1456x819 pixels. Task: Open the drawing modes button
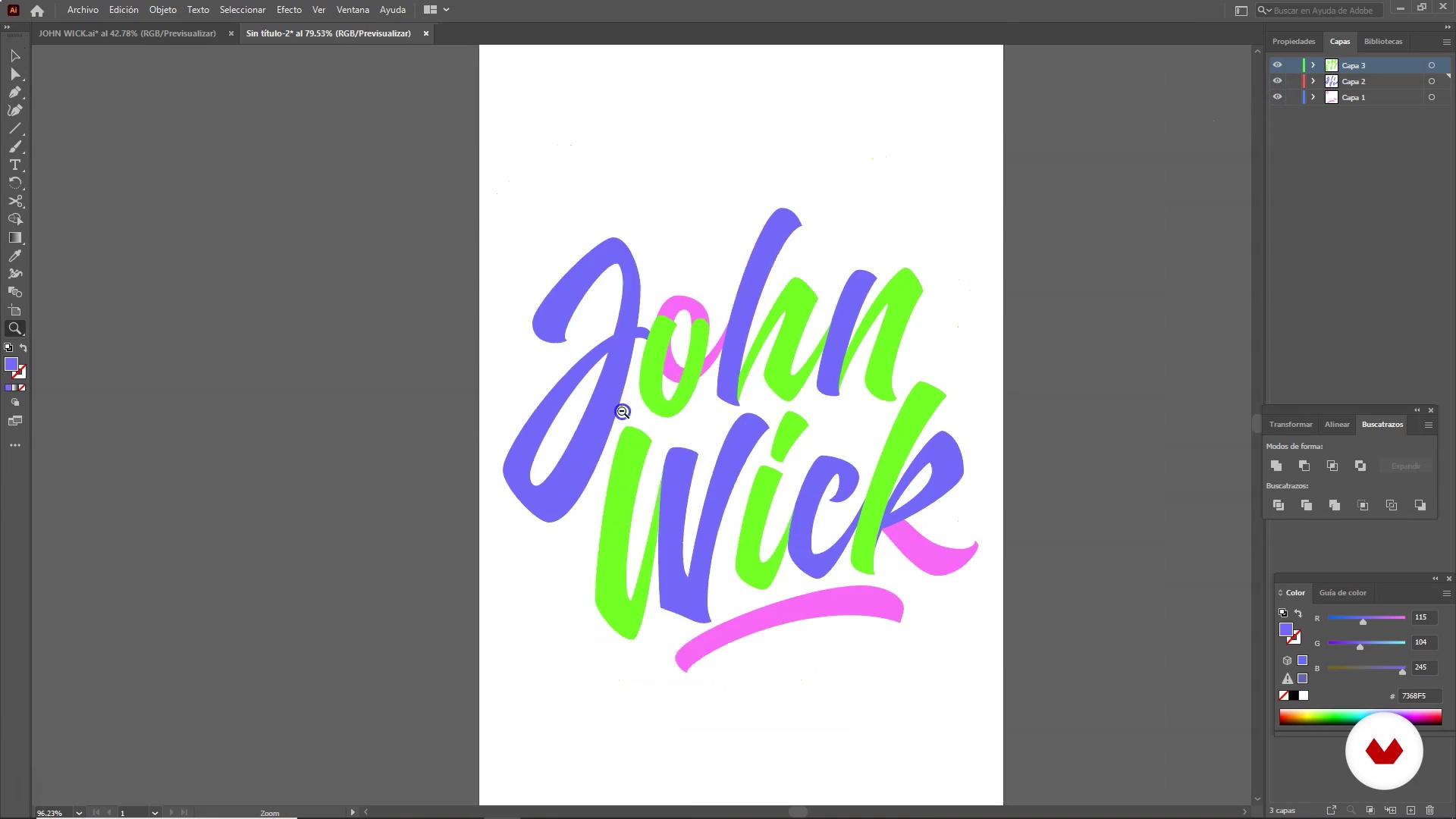tap(15, 403)
